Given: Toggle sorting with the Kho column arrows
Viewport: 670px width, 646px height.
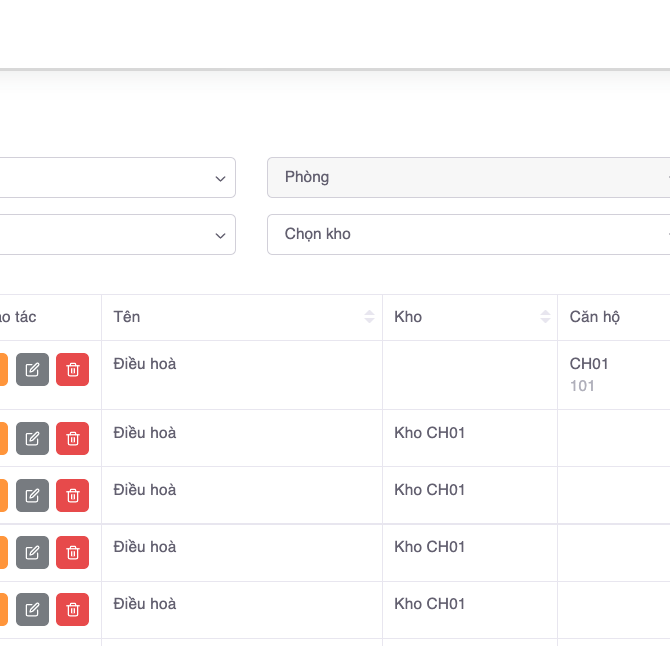Looking at the screenshot, I should click(x=545, y=317).
